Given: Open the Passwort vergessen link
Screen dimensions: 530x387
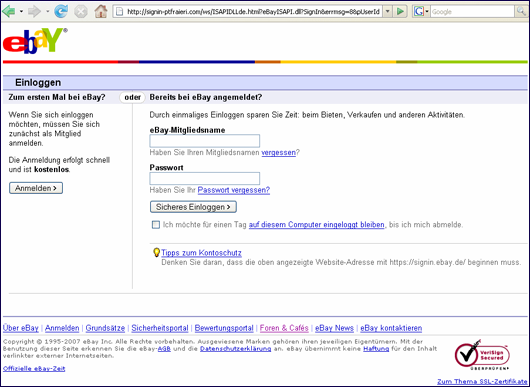Looking at the screenshot, I should point(234,190).
